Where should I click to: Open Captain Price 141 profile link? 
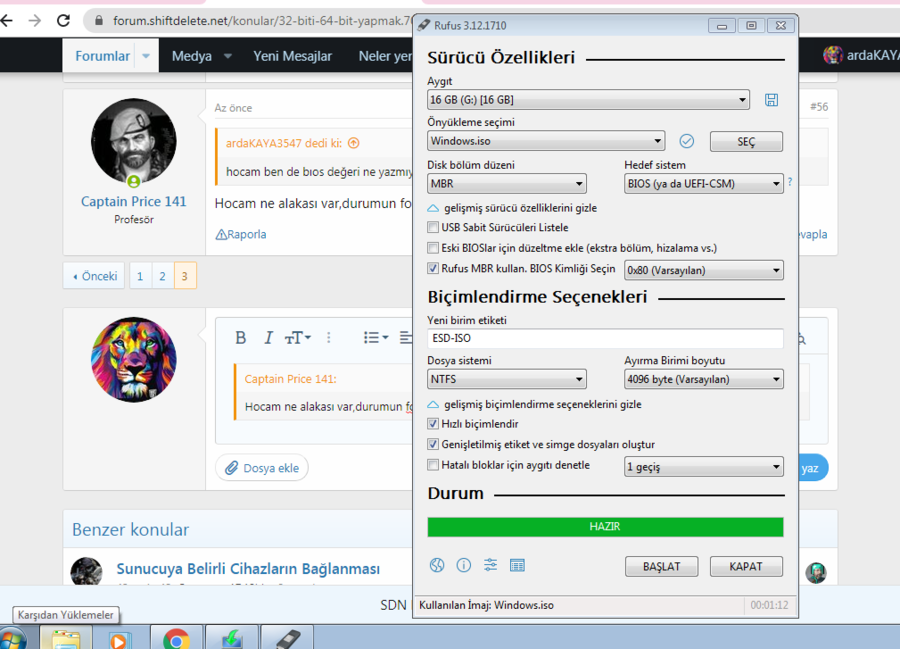point(134,201)
